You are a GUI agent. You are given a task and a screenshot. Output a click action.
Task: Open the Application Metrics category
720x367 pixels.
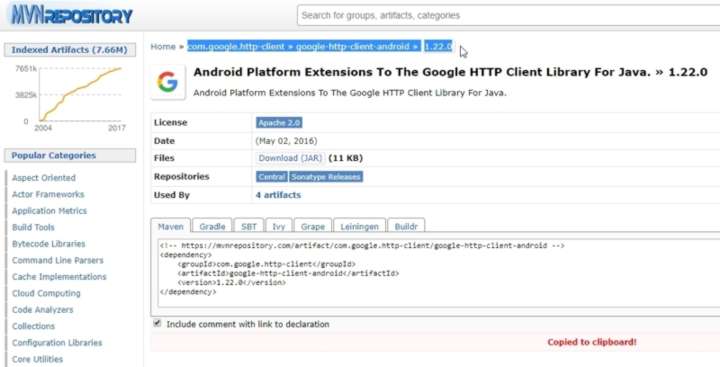click(49, 211)
